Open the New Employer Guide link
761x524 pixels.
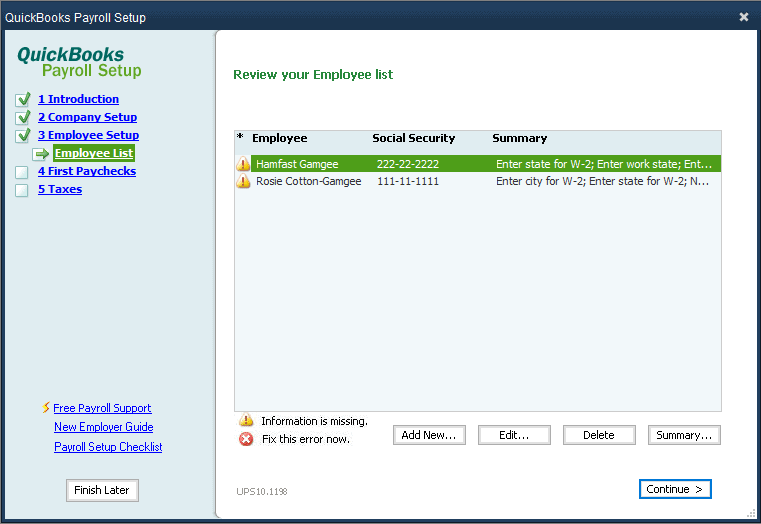click(x=103, y=427)
